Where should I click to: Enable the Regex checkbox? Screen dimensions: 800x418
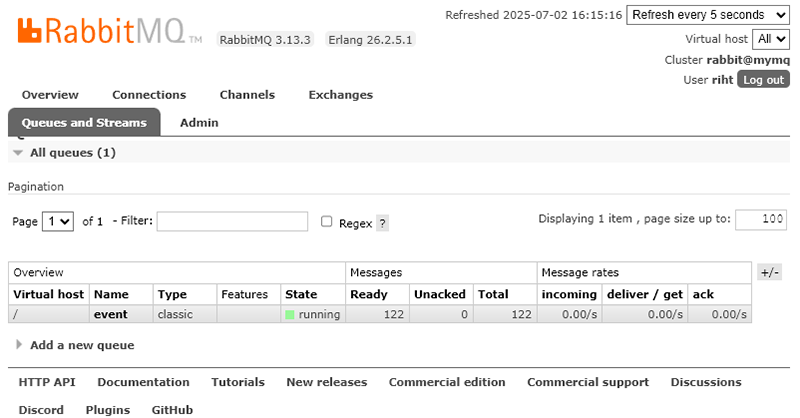326,222
